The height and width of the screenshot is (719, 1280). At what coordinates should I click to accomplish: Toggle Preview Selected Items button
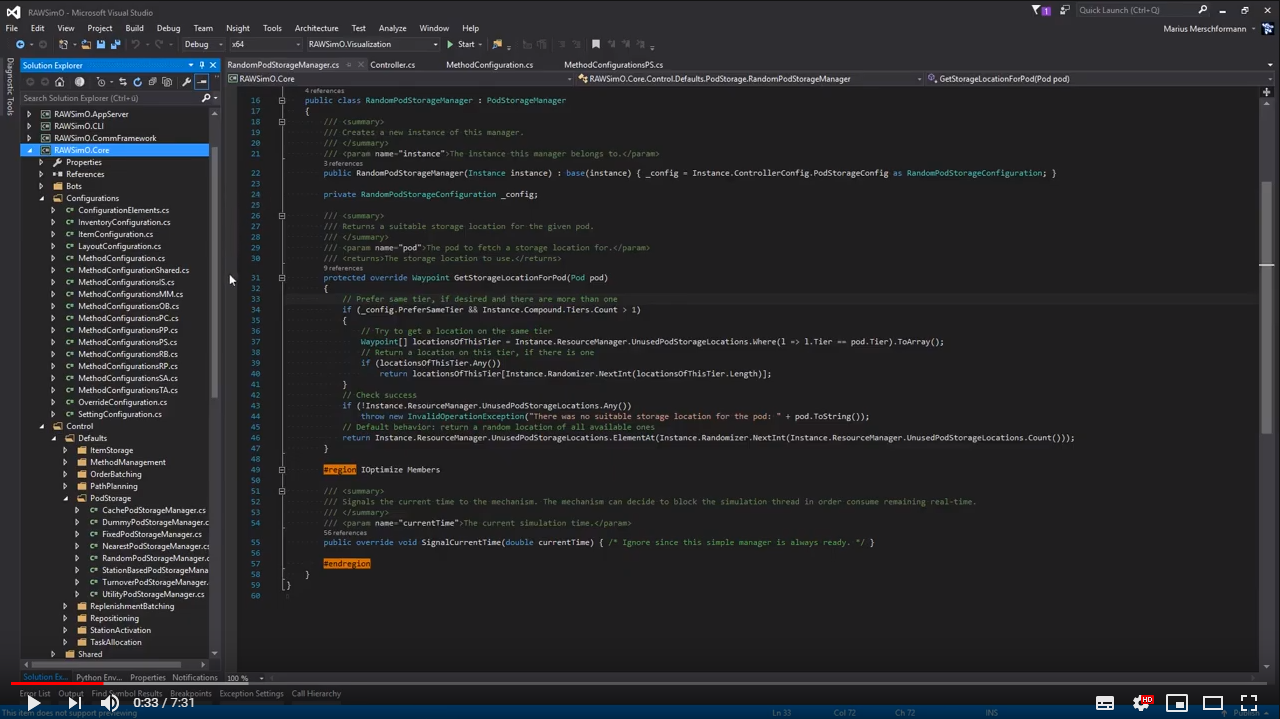tap(201, 82)
